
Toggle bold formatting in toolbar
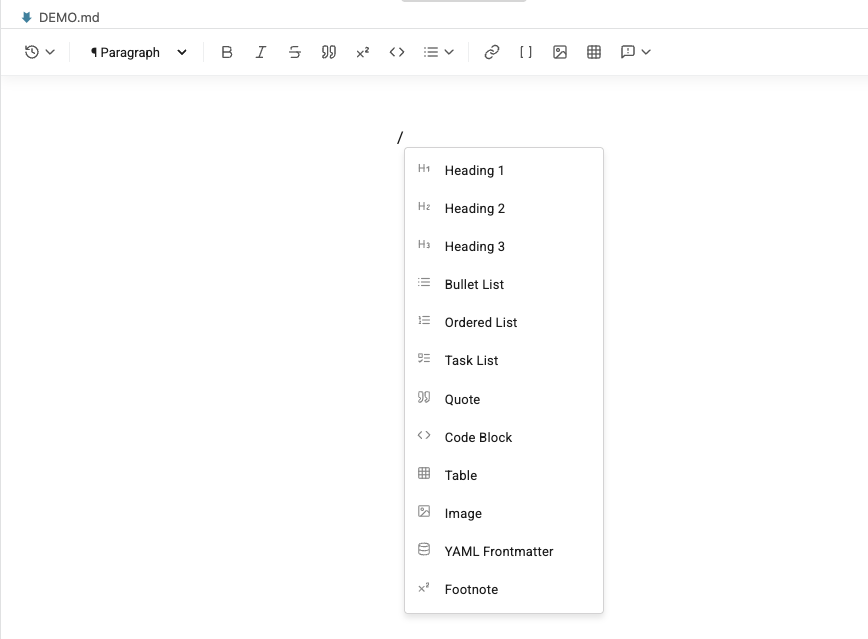coord(226,52)
